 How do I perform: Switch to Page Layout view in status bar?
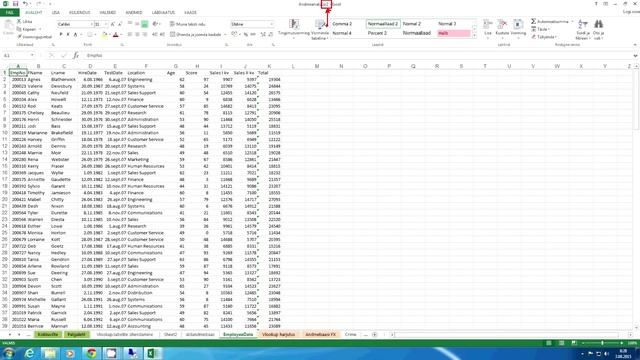562,343
